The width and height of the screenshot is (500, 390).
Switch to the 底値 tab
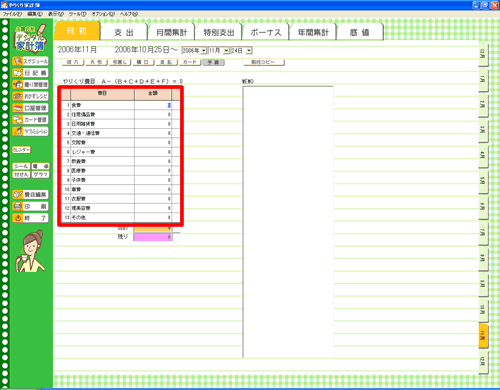pos(360,32)
